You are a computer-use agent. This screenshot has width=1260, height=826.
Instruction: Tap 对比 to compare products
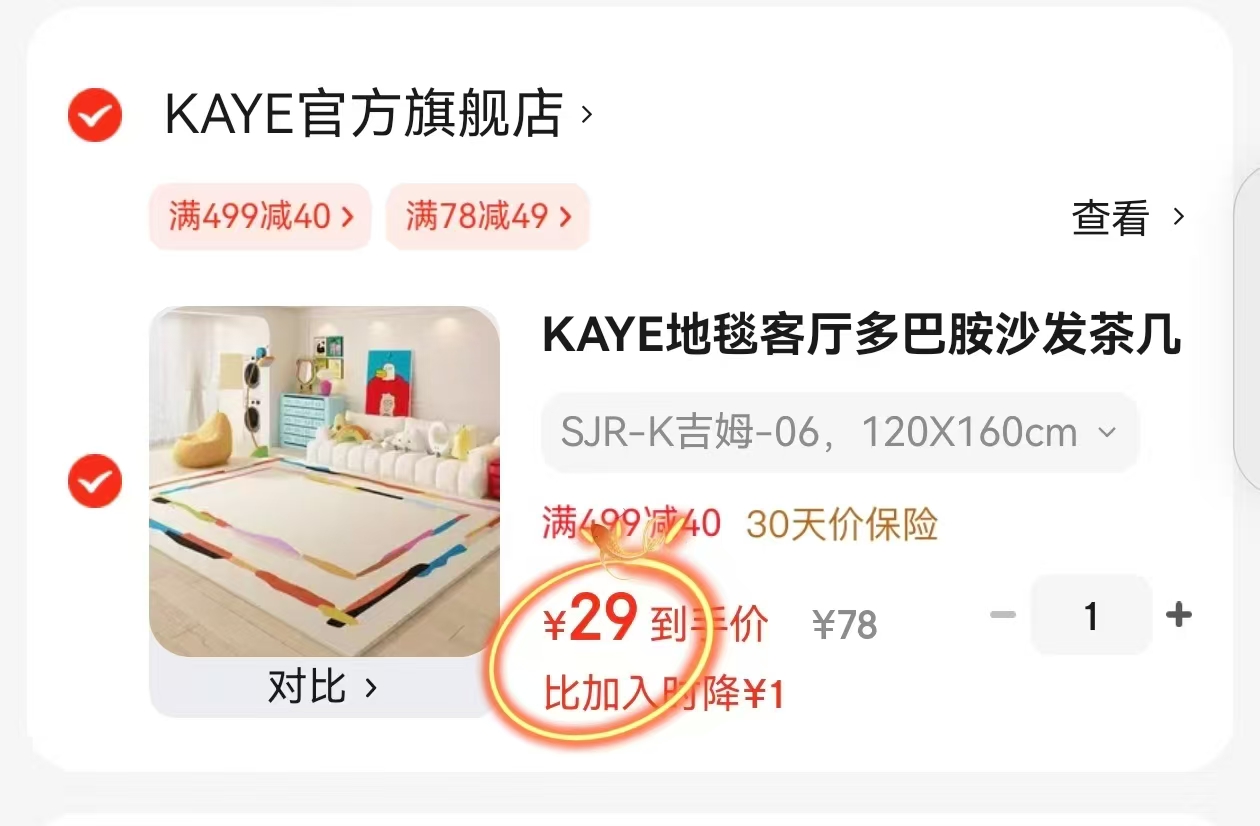pyautogui.click(x=323, y=687)
